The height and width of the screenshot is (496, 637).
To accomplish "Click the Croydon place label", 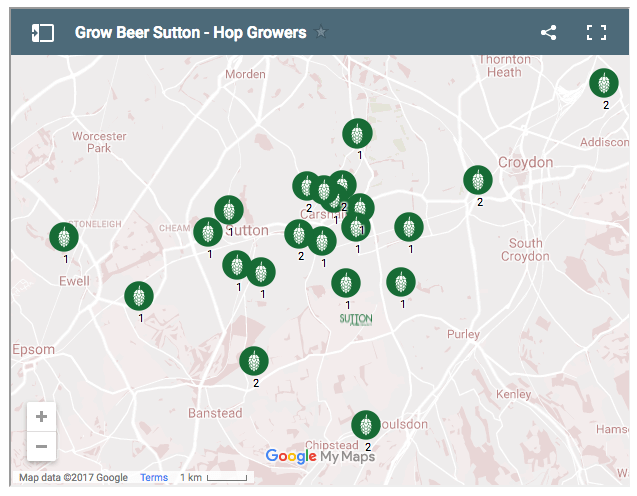I will pos(525,162).
